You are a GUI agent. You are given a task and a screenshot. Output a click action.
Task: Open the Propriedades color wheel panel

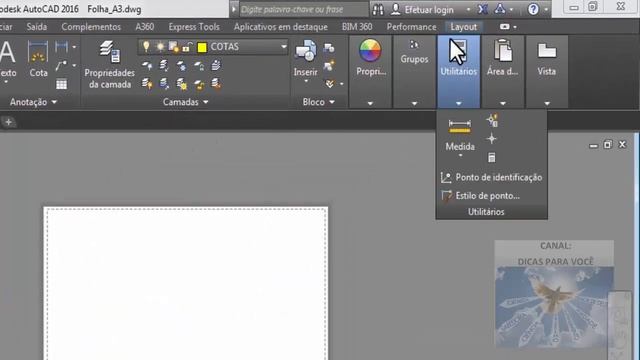tap(370, 71)
